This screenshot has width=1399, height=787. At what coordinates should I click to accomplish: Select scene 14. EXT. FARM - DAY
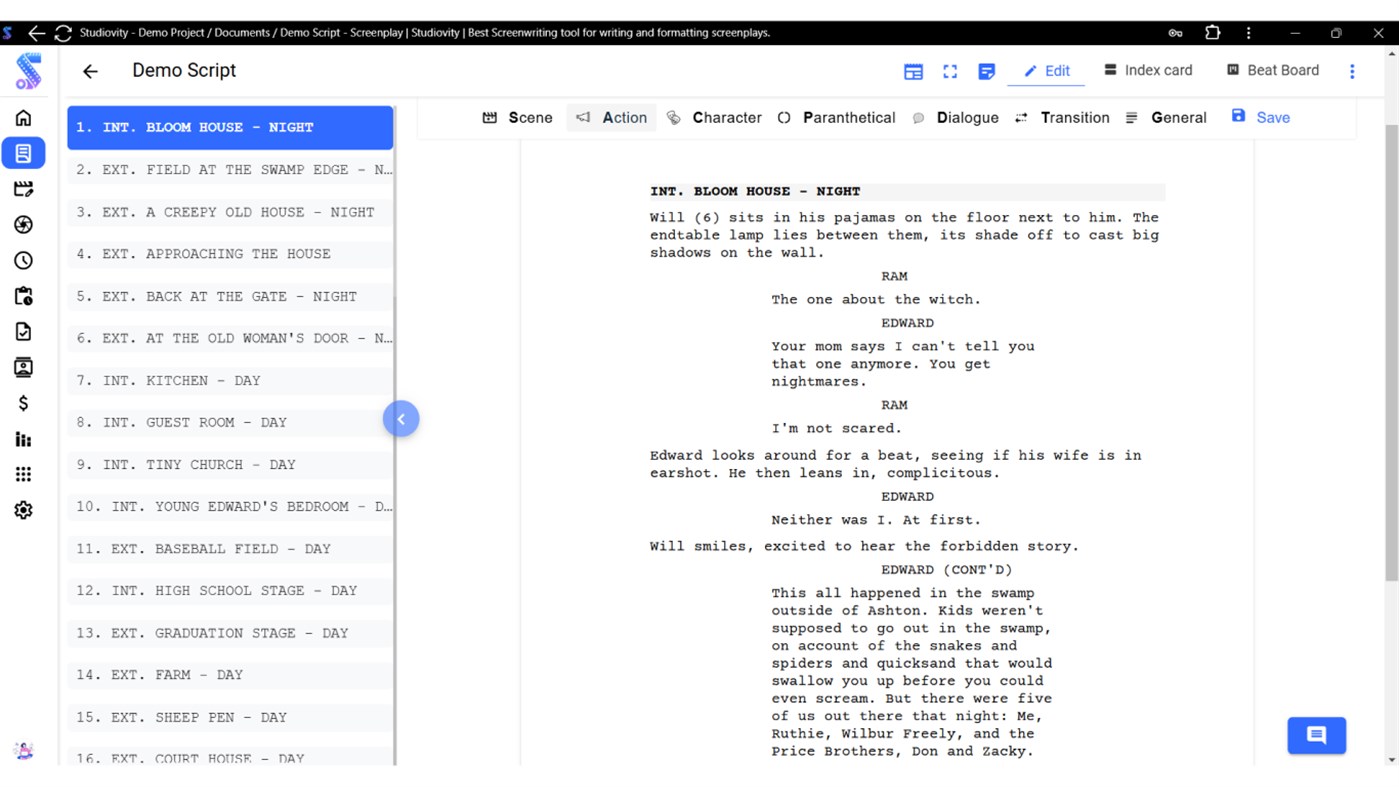point(230,675)
